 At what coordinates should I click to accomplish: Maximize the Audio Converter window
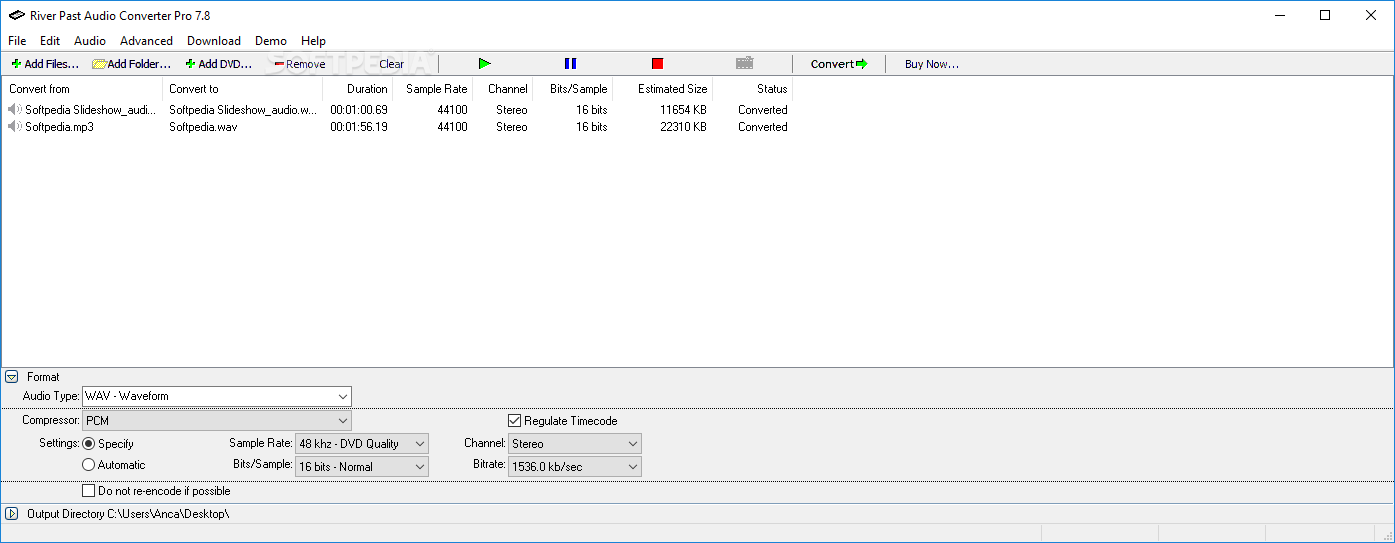tap(1325, 15)
